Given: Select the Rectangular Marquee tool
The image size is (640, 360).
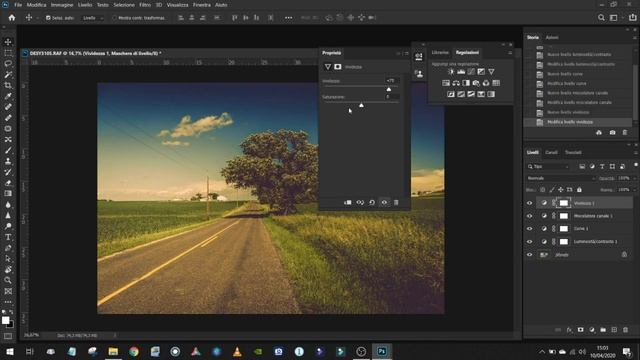Looking at the screenshot, I should click(x=8, y=53).
